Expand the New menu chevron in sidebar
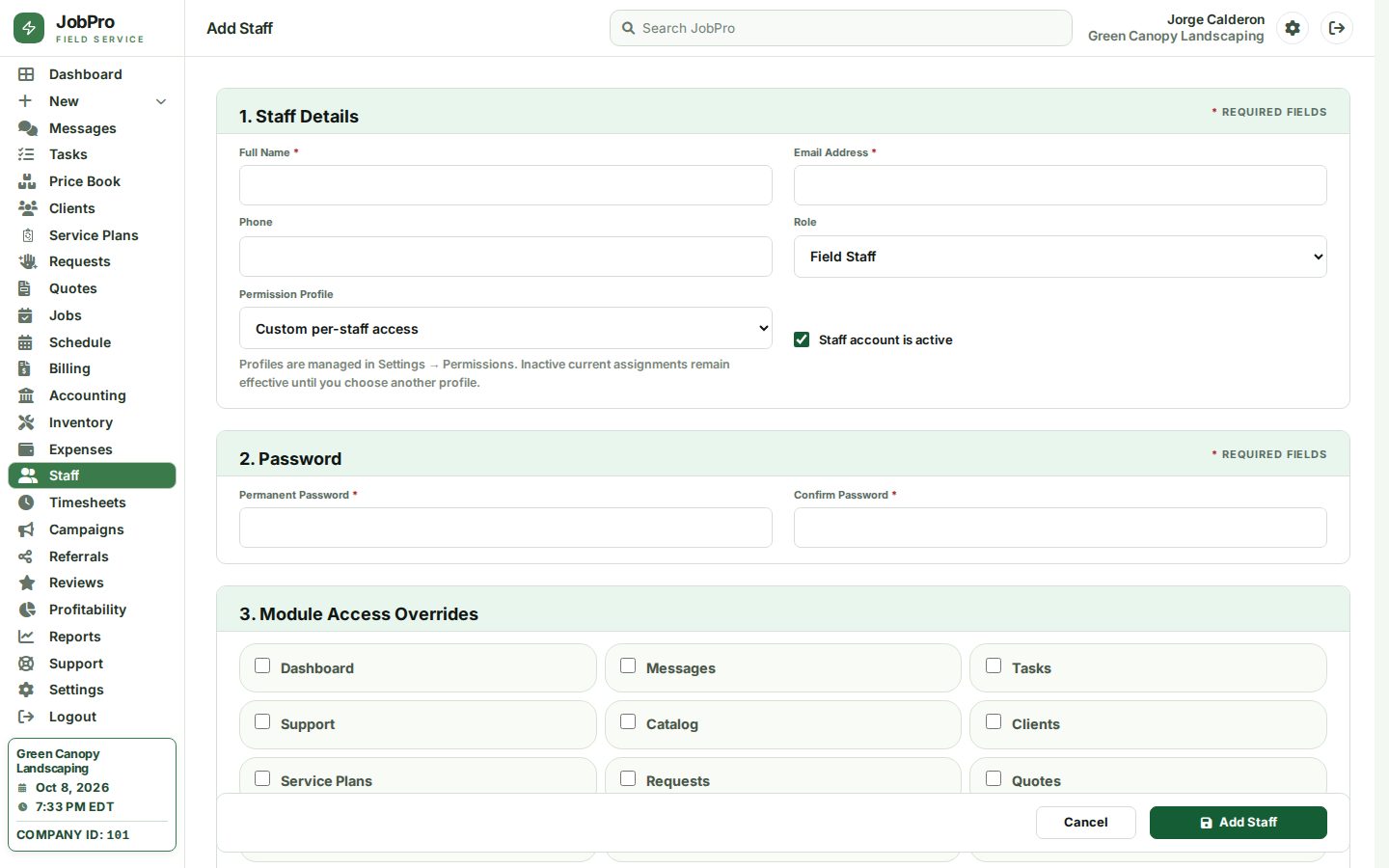Image resolution: width=1389 pixels, height=868 pixels. 161,101
